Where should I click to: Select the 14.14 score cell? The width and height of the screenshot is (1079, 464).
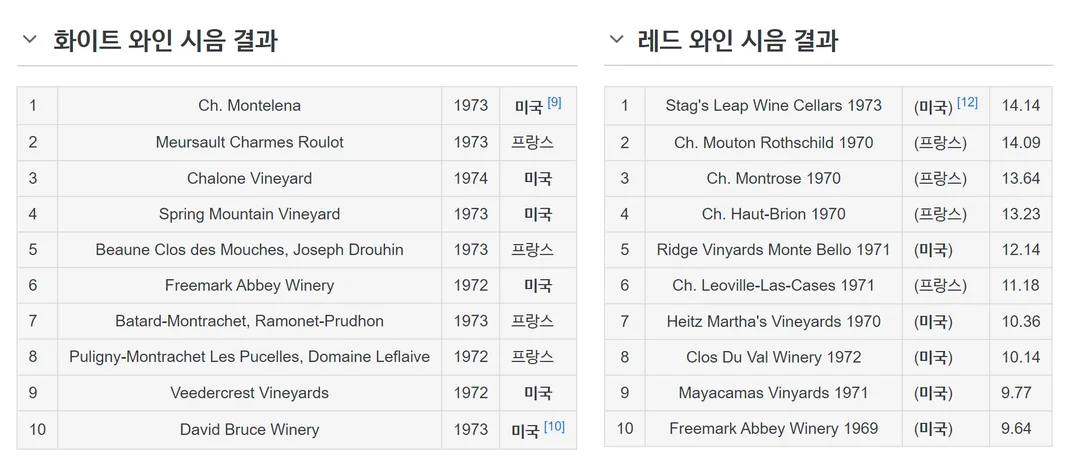tap(1021, 106)
